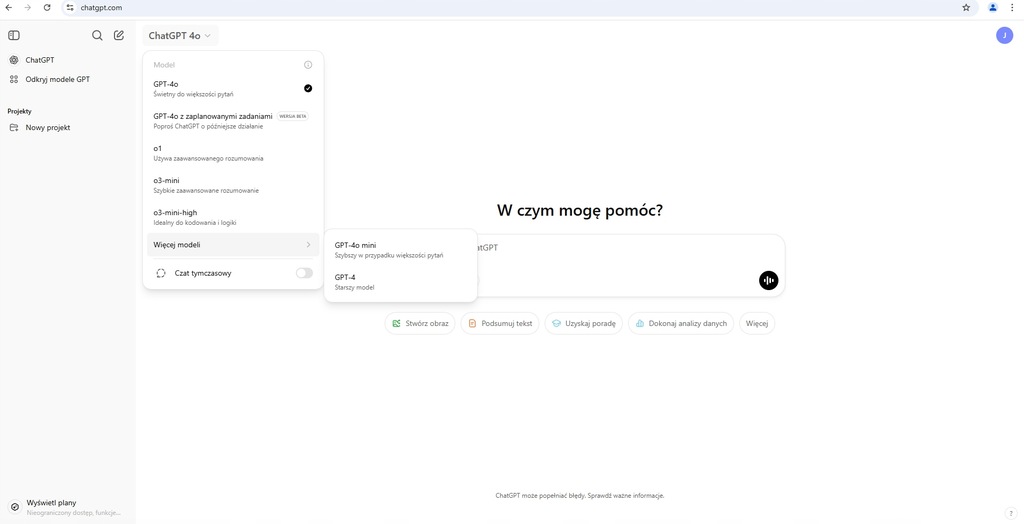Open the ChatGPT 4o model dropdown
The height and width of the screenshot is (524, 1024).
click(180, 35)
